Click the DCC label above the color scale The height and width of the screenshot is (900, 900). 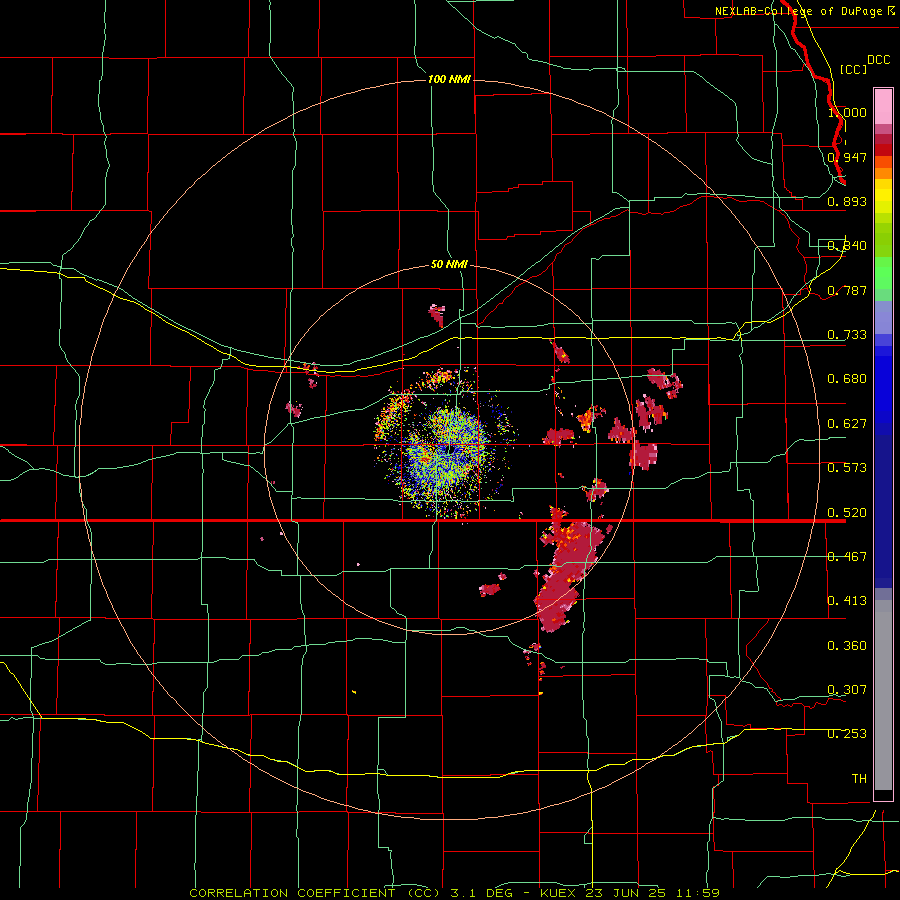(x=878, y=60)
